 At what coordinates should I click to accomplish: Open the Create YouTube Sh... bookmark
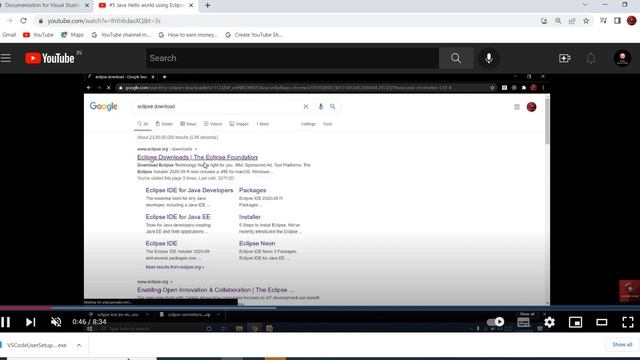coord(254,35)
